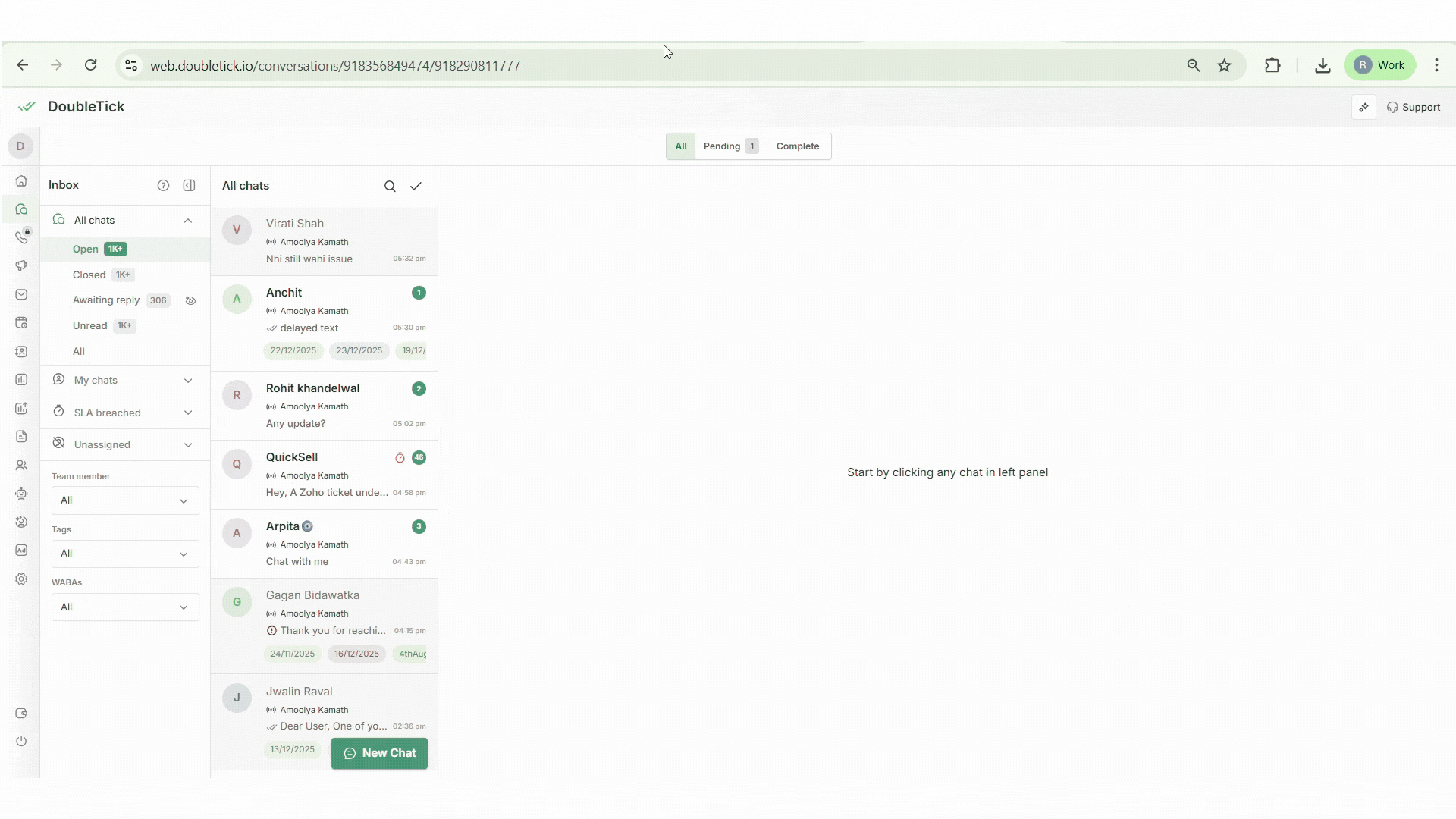The image size is (1456, 819).
Task: Click the Inbox help question icon
Action: point(163,186)
